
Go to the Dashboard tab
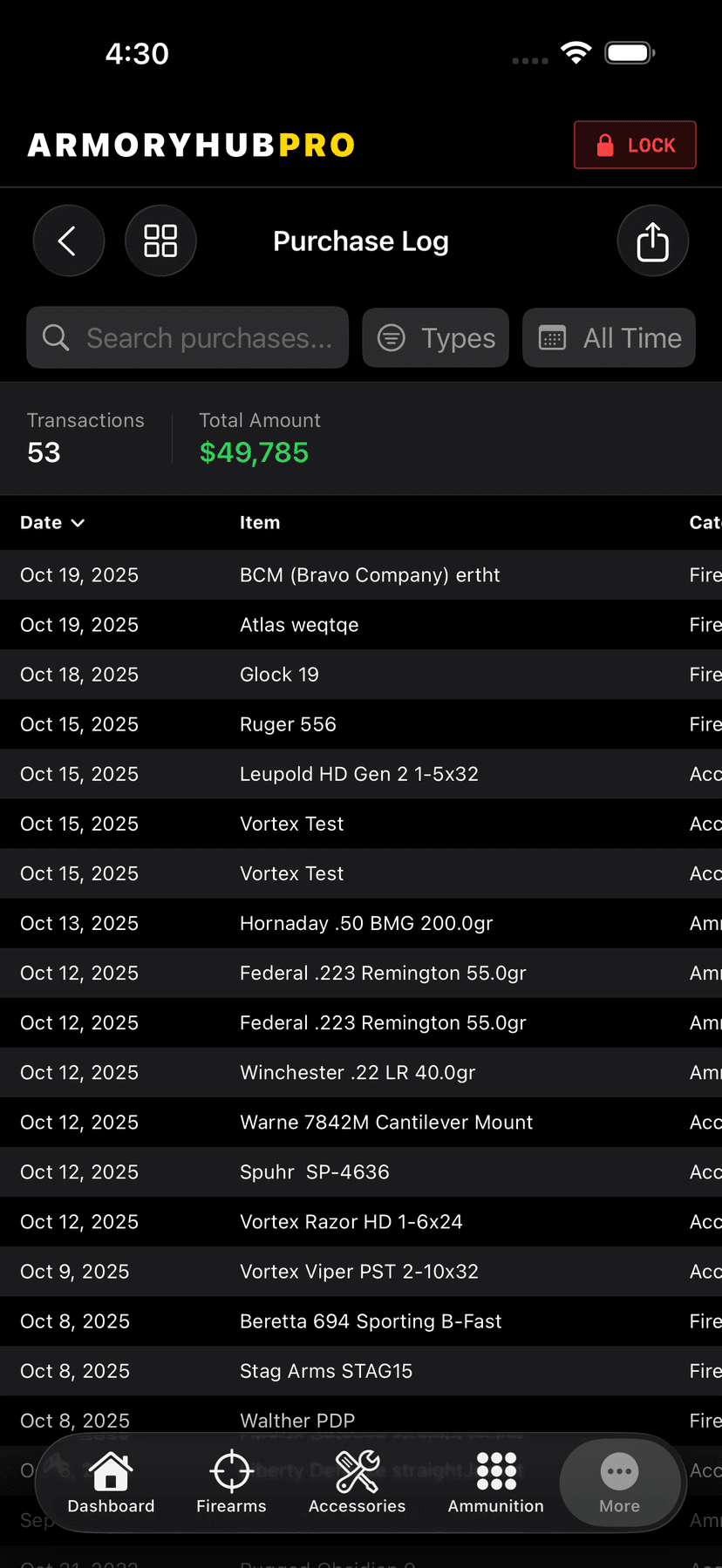point(111,1483)
